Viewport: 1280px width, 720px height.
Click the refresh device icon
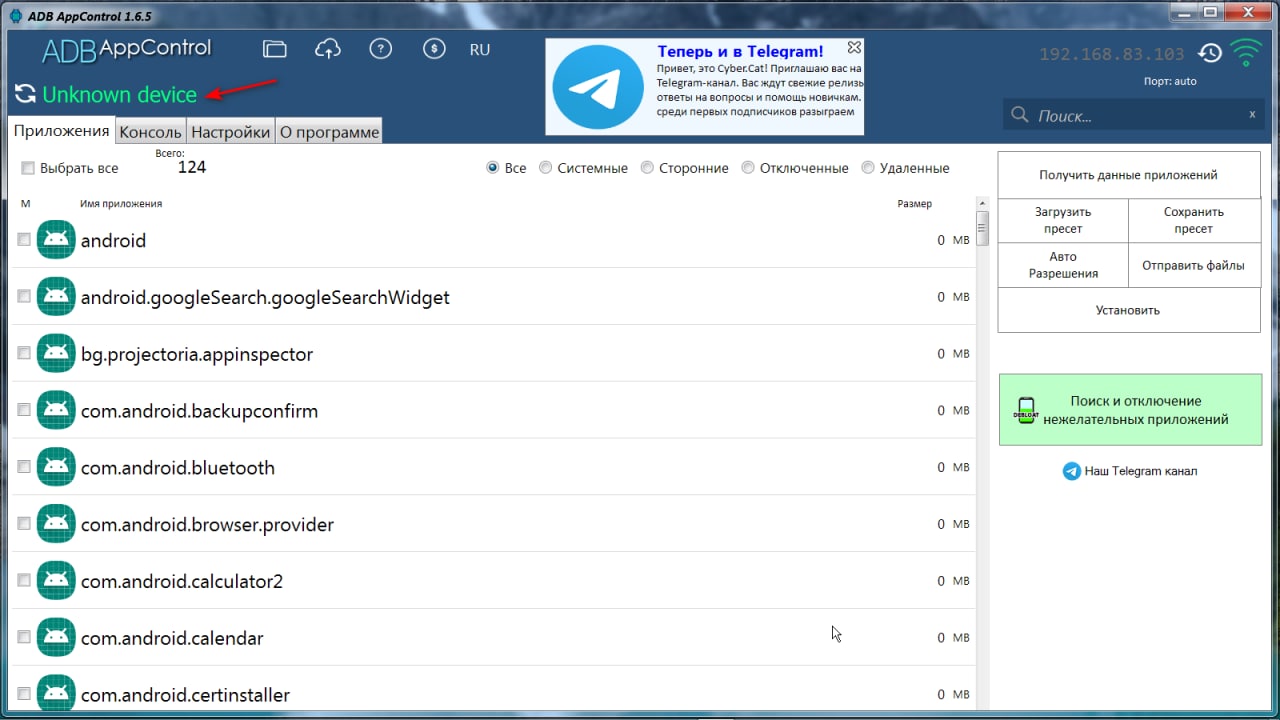[x=25, y=95]
